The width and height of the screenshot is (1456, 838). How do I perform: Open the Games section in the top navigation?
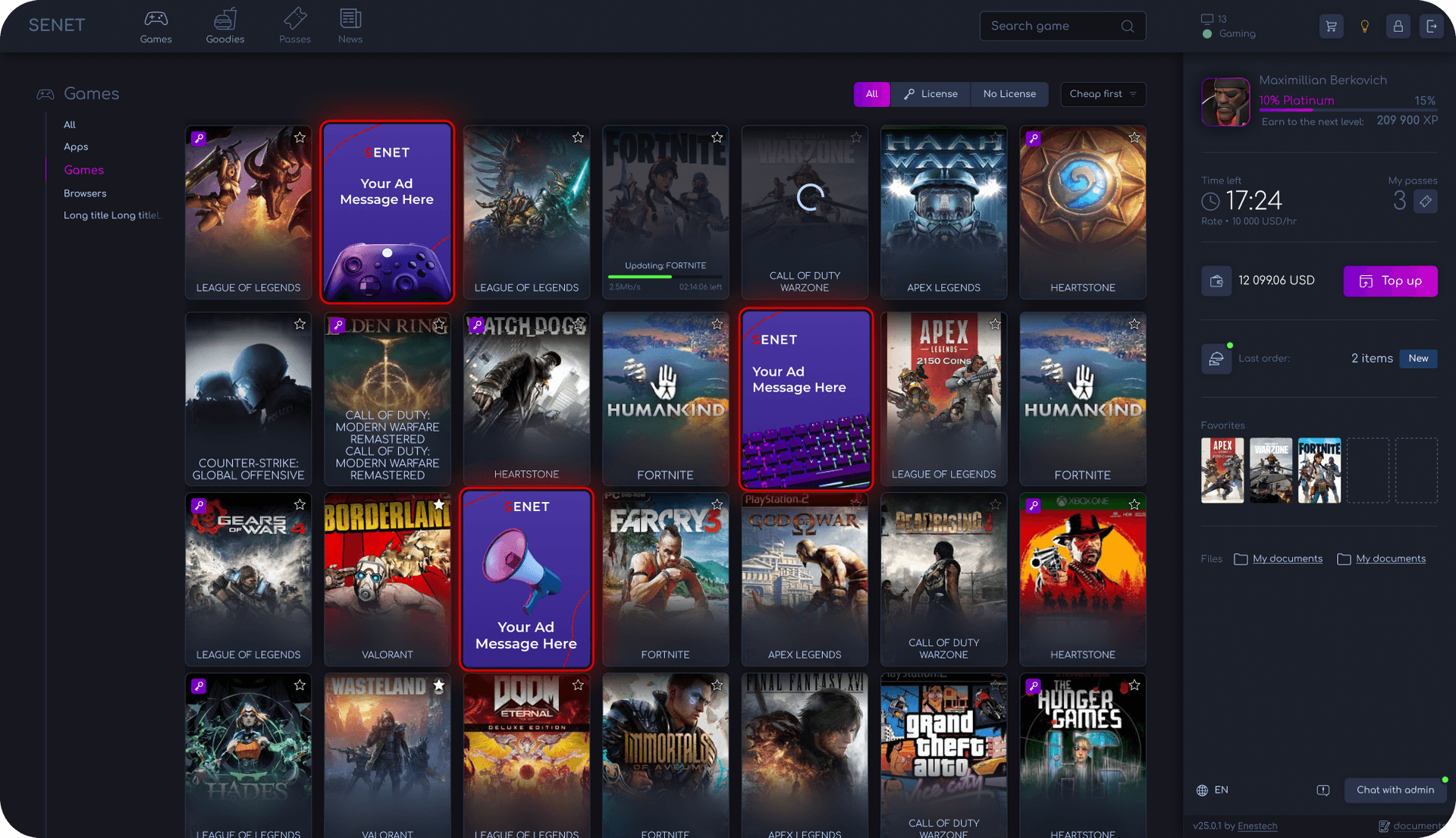tap(155, 27)
